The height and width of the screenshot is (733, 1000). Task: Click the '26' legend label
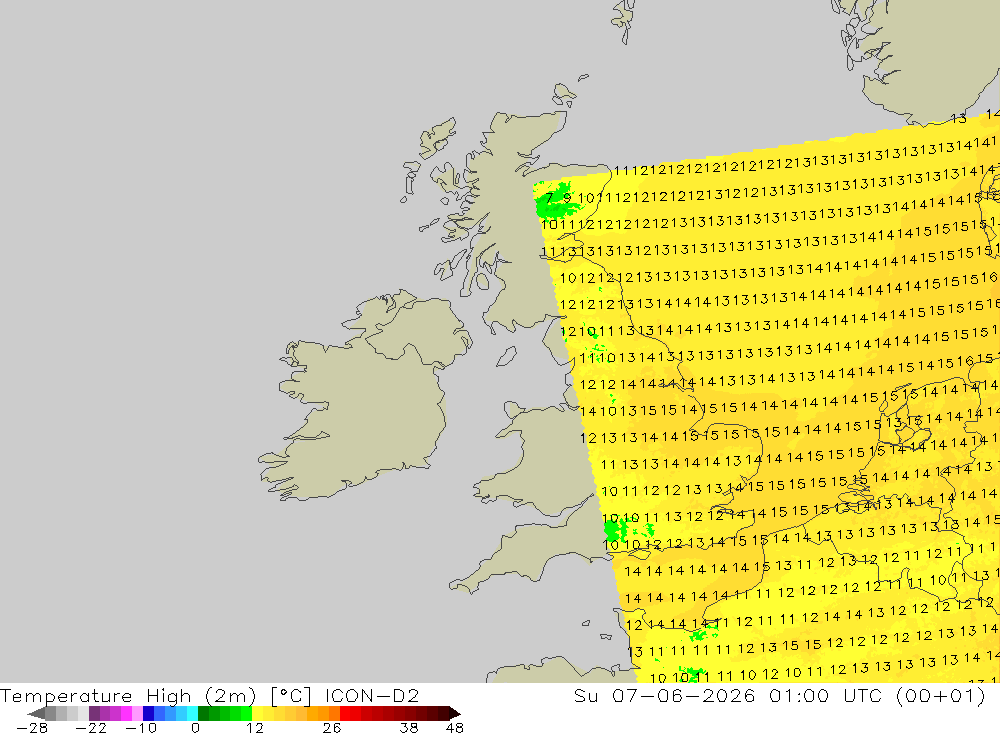(x=332, y=728)
